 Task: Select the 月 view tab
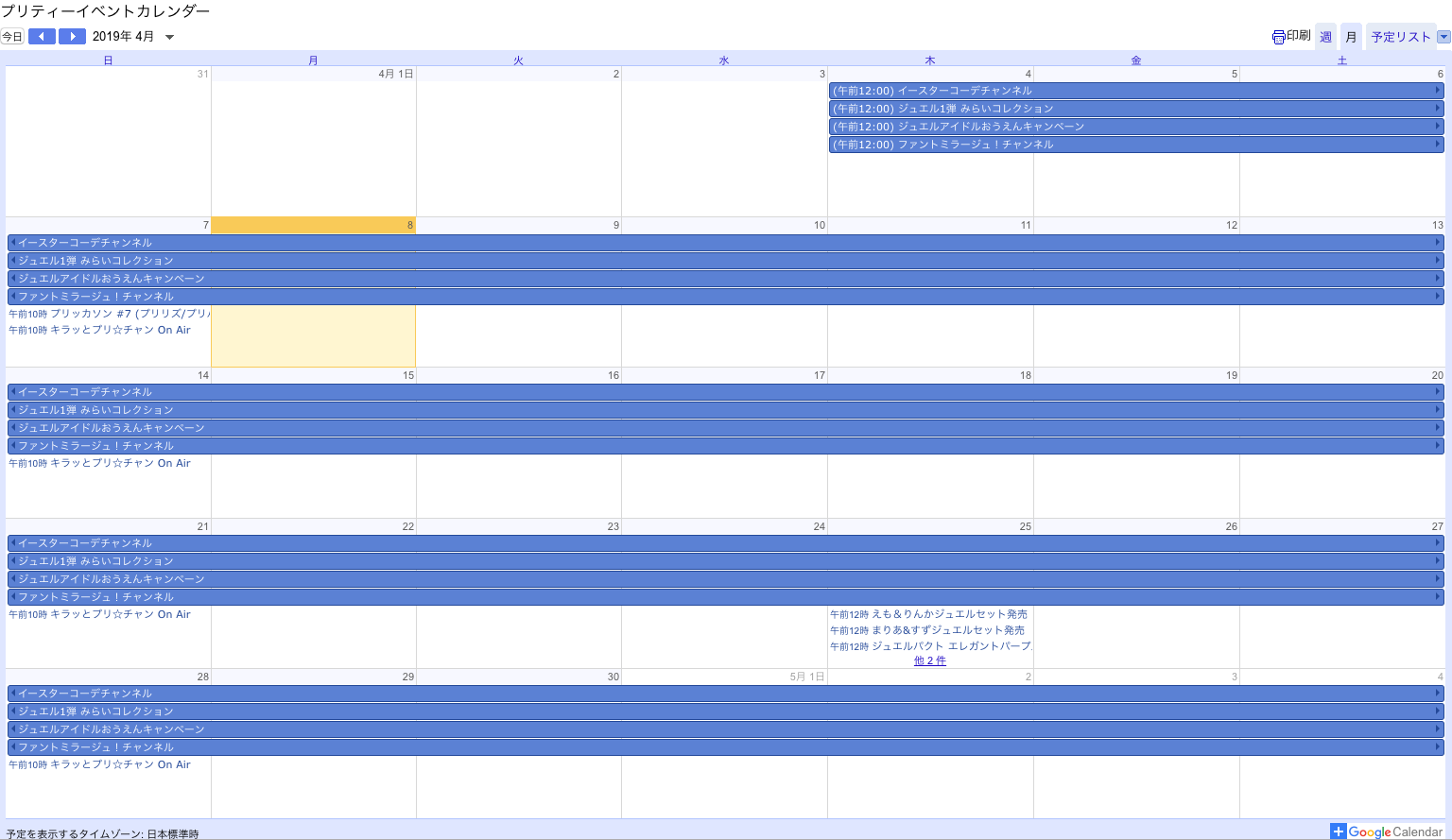click(x=1351, y=37)
